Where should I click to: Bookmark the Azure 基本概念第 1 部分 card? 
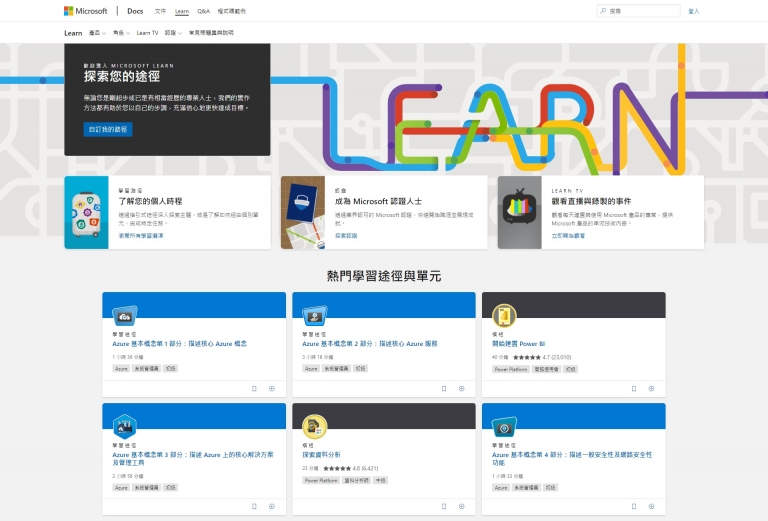coord(254,389)
